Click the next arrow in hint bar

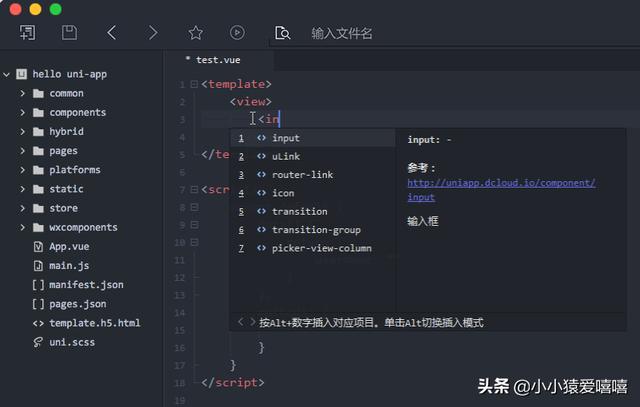click(253, 322)
